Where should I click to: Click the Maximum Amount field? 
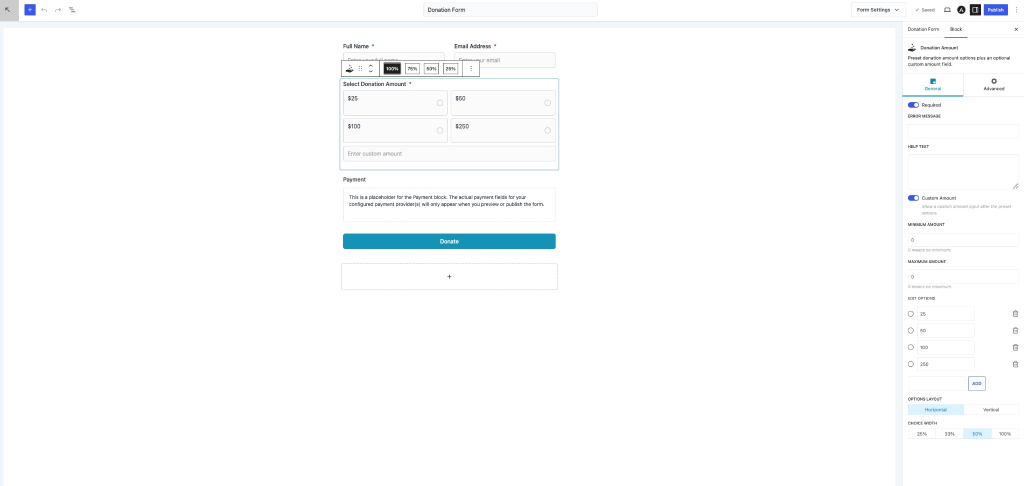[963, 277]
